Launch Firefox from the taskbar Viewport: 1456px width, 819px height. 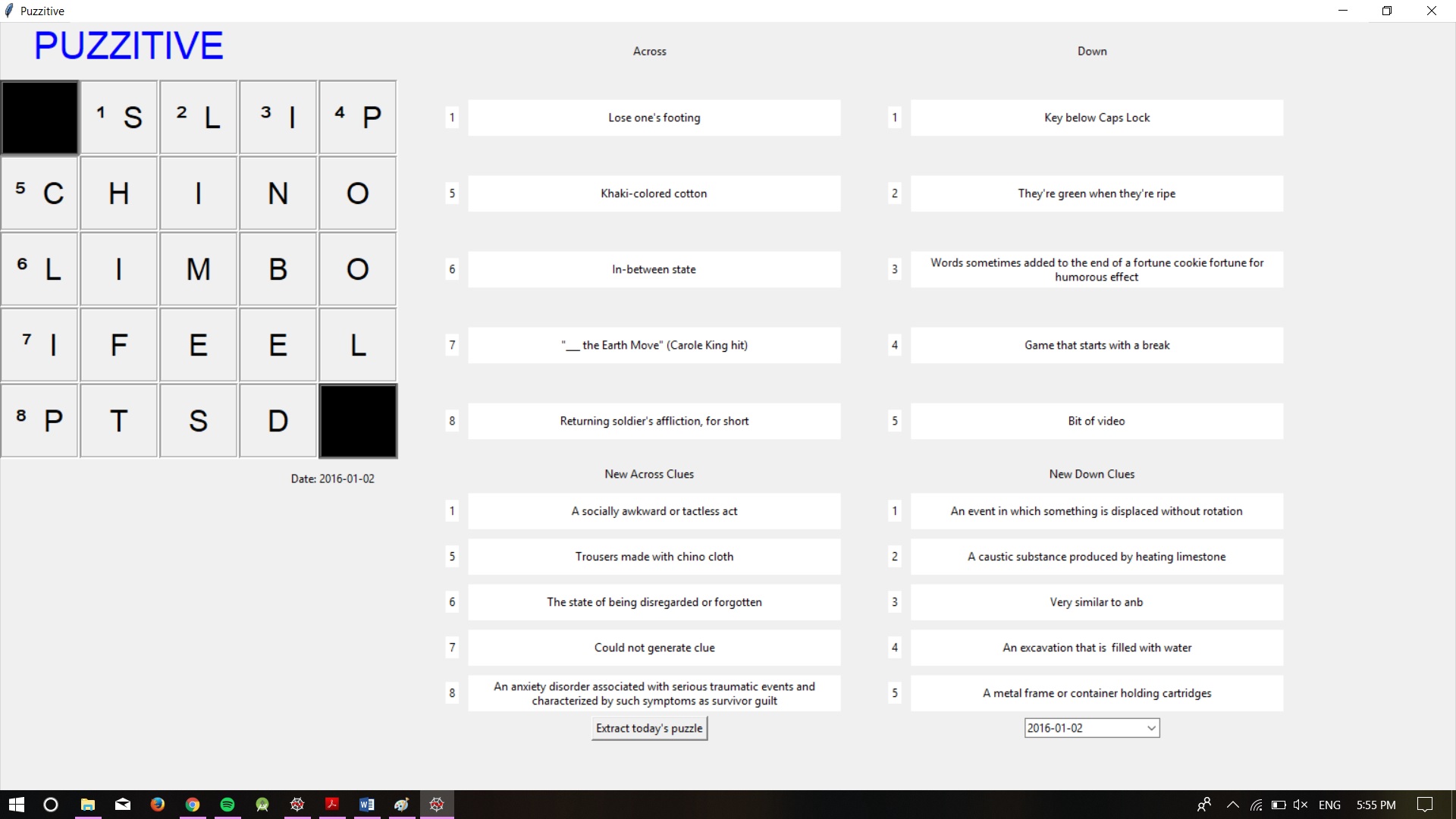[x=158, y=805]
